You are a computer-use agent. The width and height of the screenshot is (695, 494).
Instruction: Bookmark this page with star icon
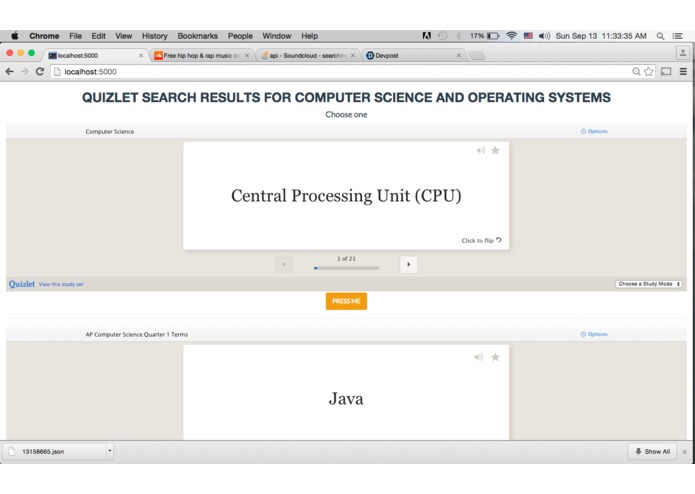pos(648,71)
